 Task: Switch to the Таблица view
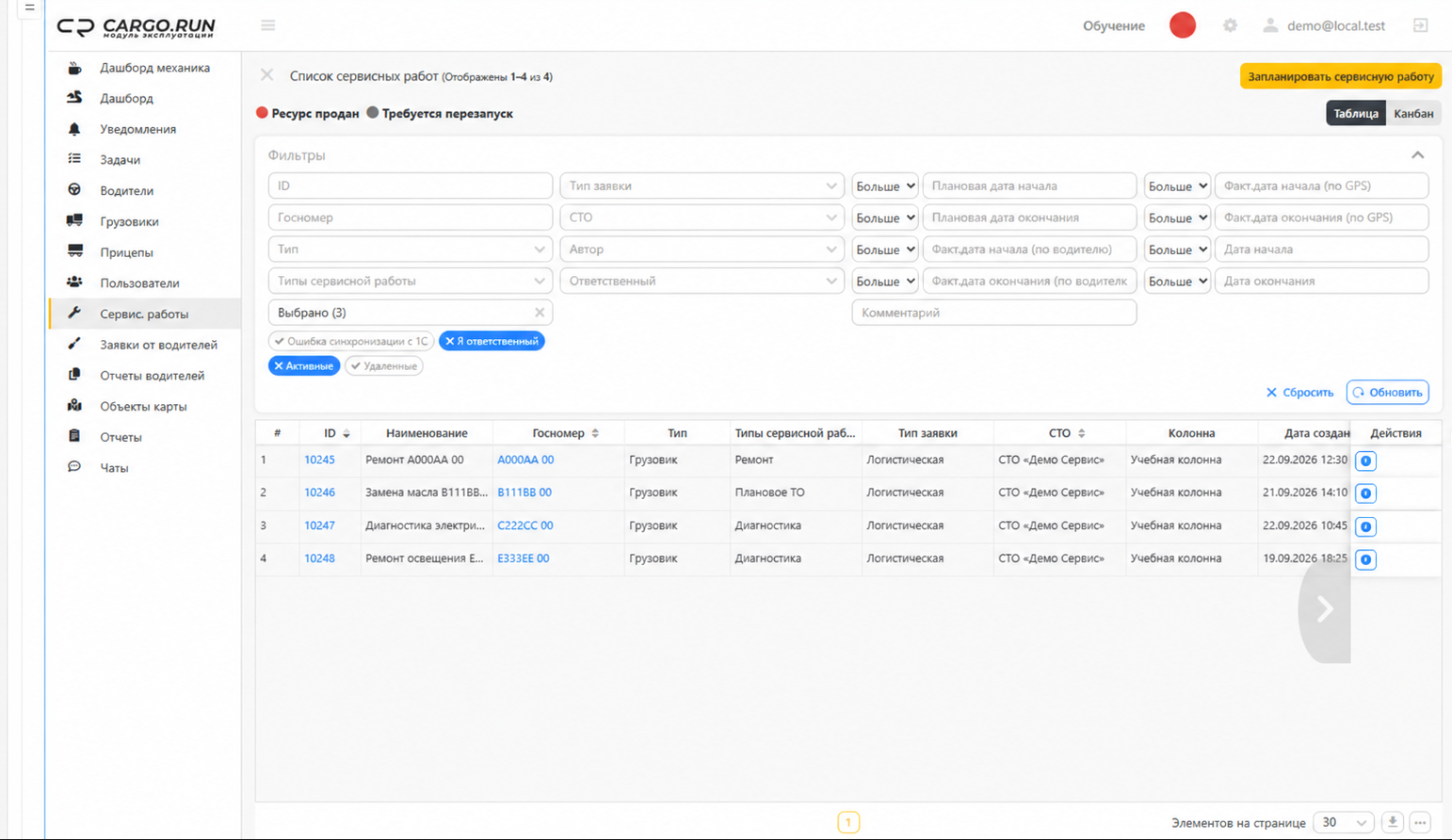click(1356, 113)
